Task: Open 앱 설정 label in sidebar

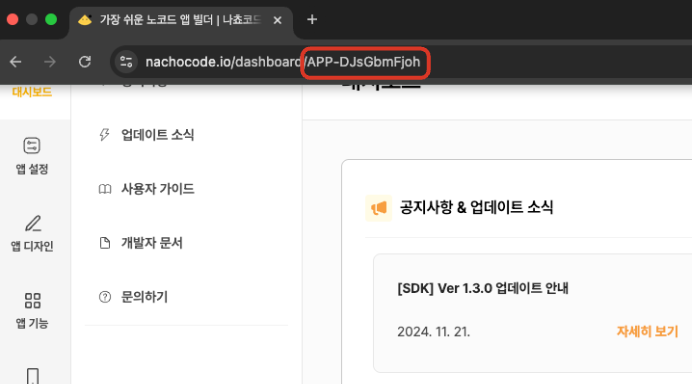Action: tap(32, 169)
